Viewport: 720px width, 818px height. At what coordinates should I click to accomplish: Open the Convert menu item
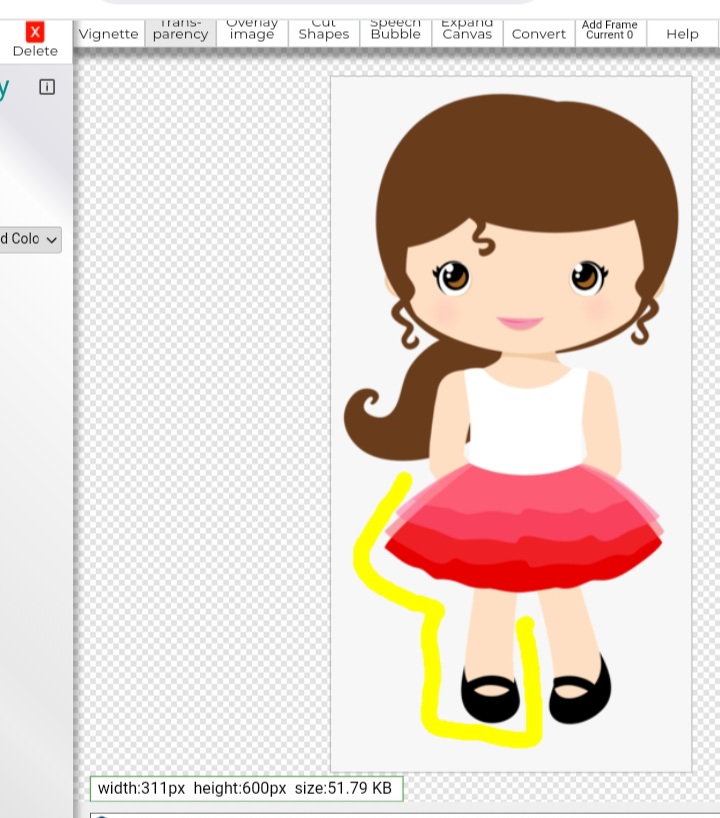point(539,33)
